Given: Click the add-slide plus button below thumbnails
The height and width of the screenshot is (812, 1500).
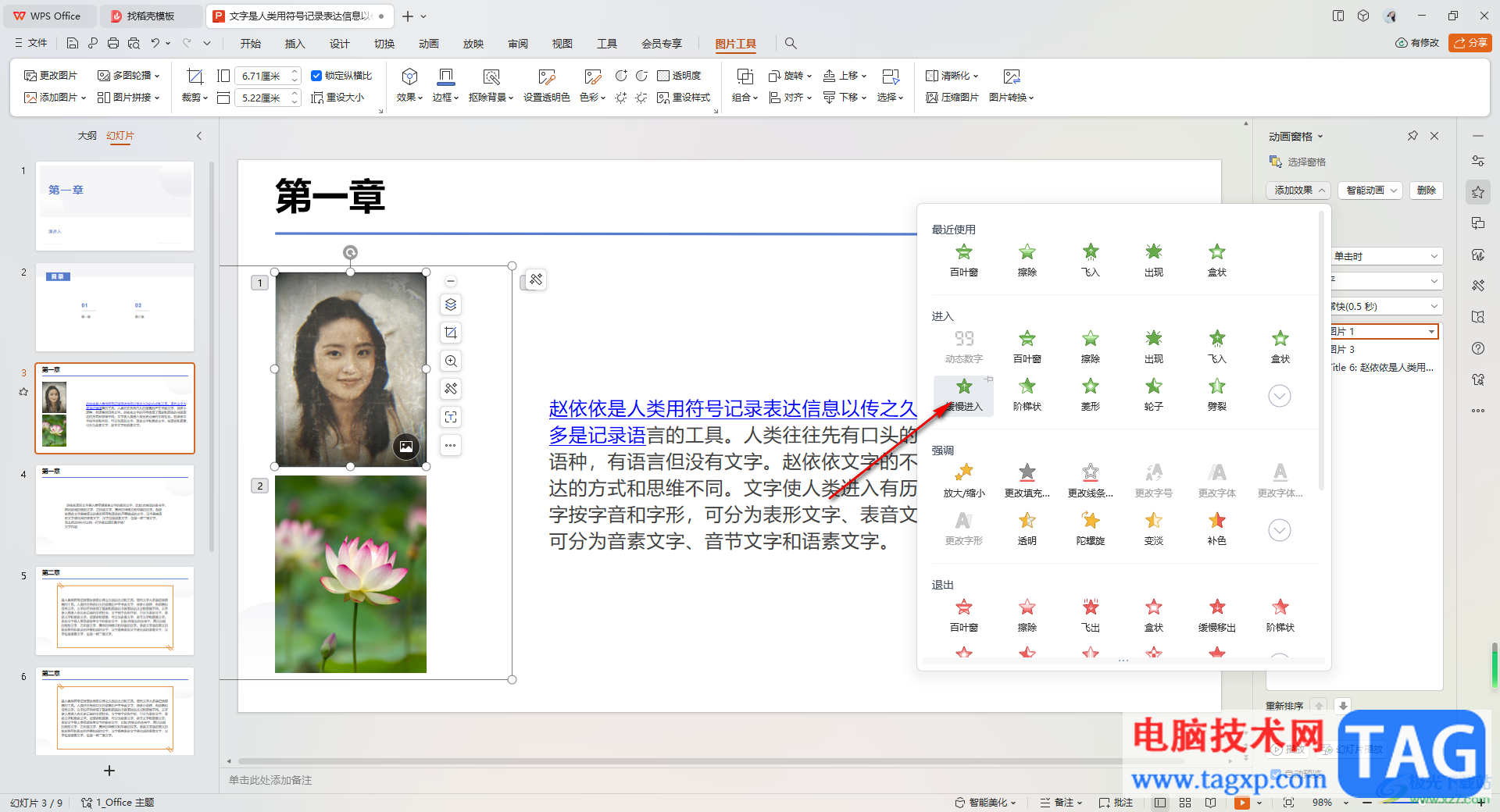Looking at the screenshot, I should (109, 771).
